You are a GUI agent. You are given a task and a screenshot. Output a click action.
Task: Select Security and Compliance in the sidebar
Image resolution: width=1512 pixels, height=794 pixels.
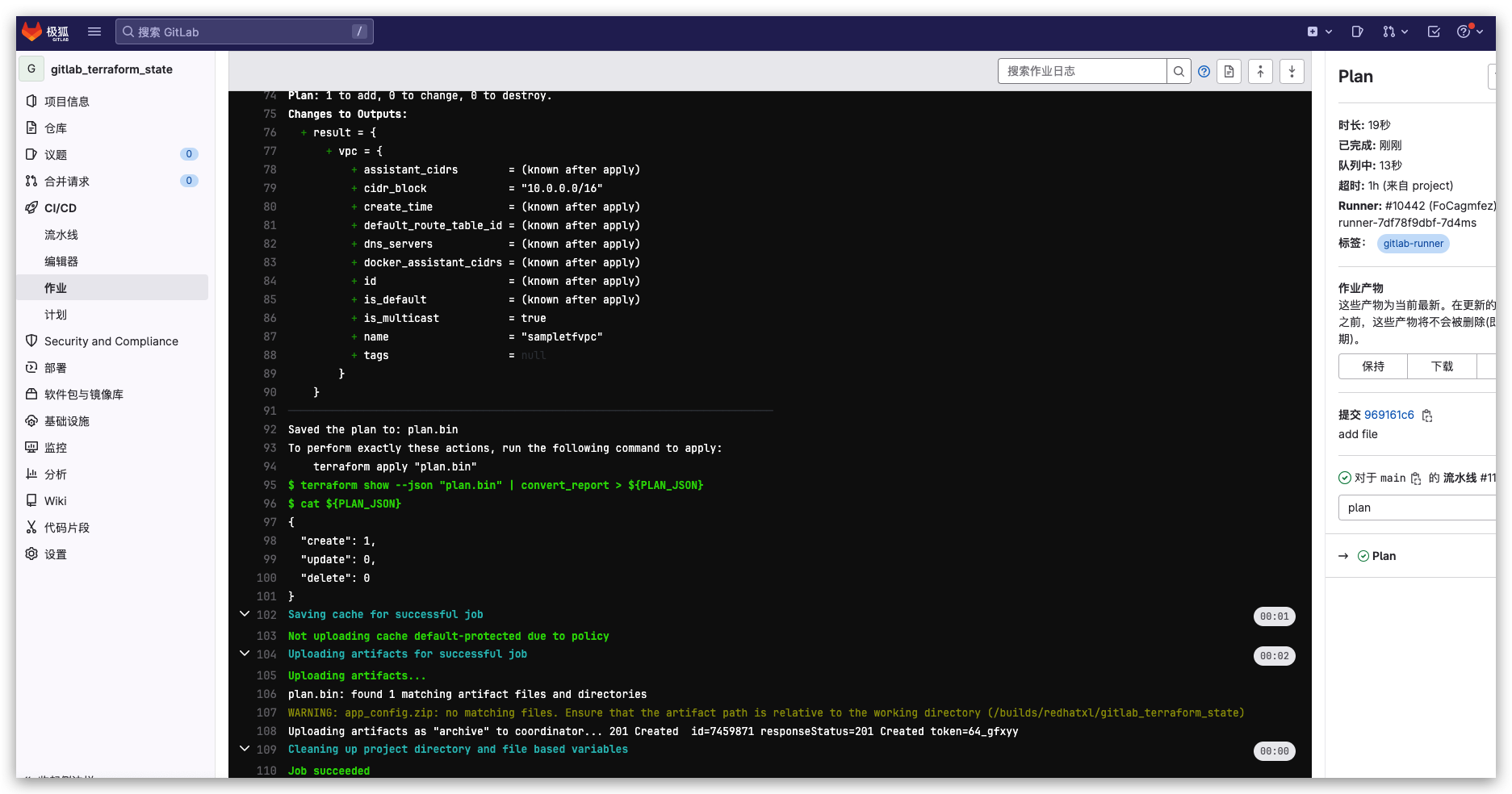click(111, 341)
